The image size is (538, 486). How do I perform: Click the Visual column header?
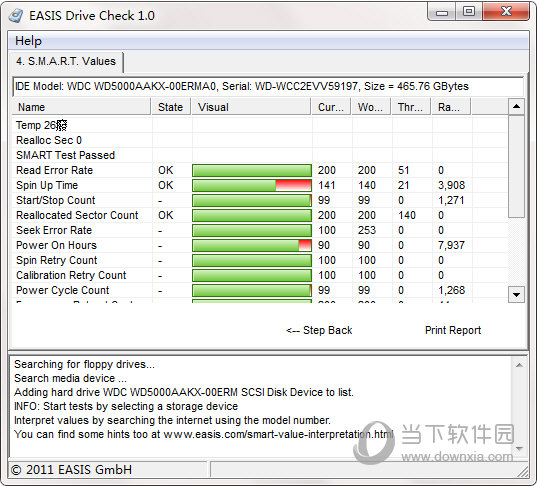click(251, 107)
